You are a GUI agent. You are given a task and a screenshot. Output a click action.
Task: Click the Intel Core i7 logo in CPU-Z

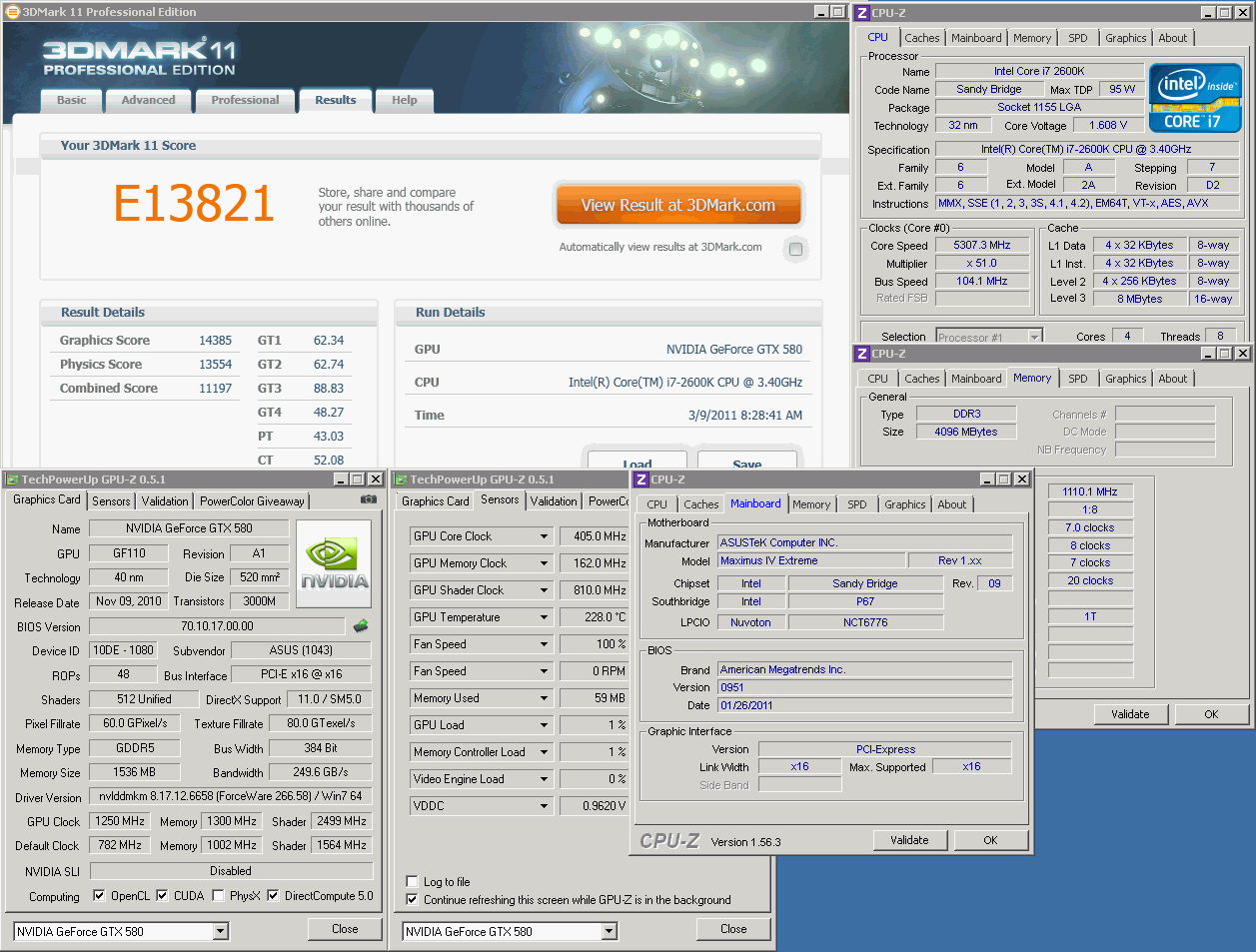click(1195, 98)
